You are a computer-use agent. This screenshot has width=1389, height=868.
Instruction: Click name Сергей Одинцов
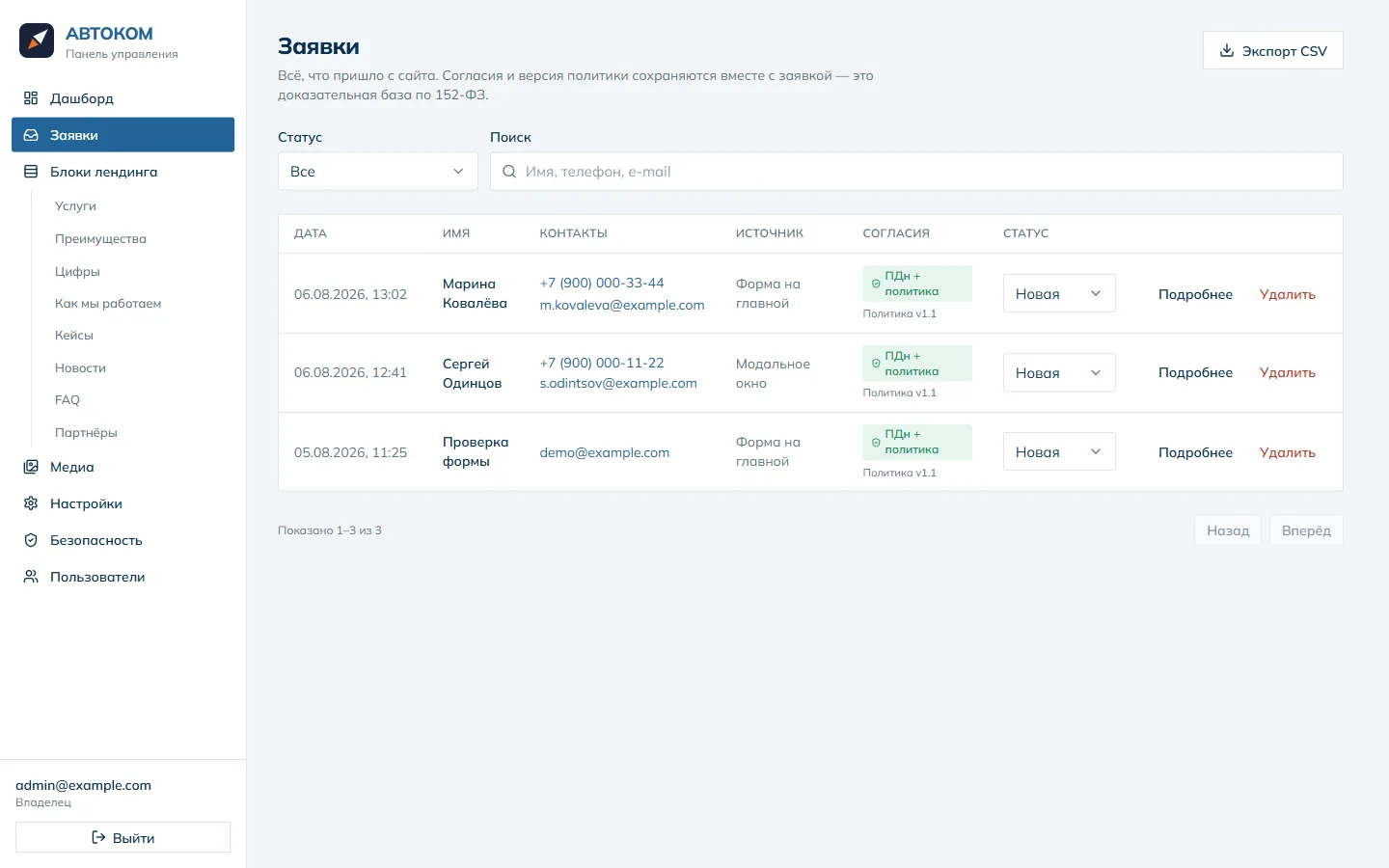(472, 373)
